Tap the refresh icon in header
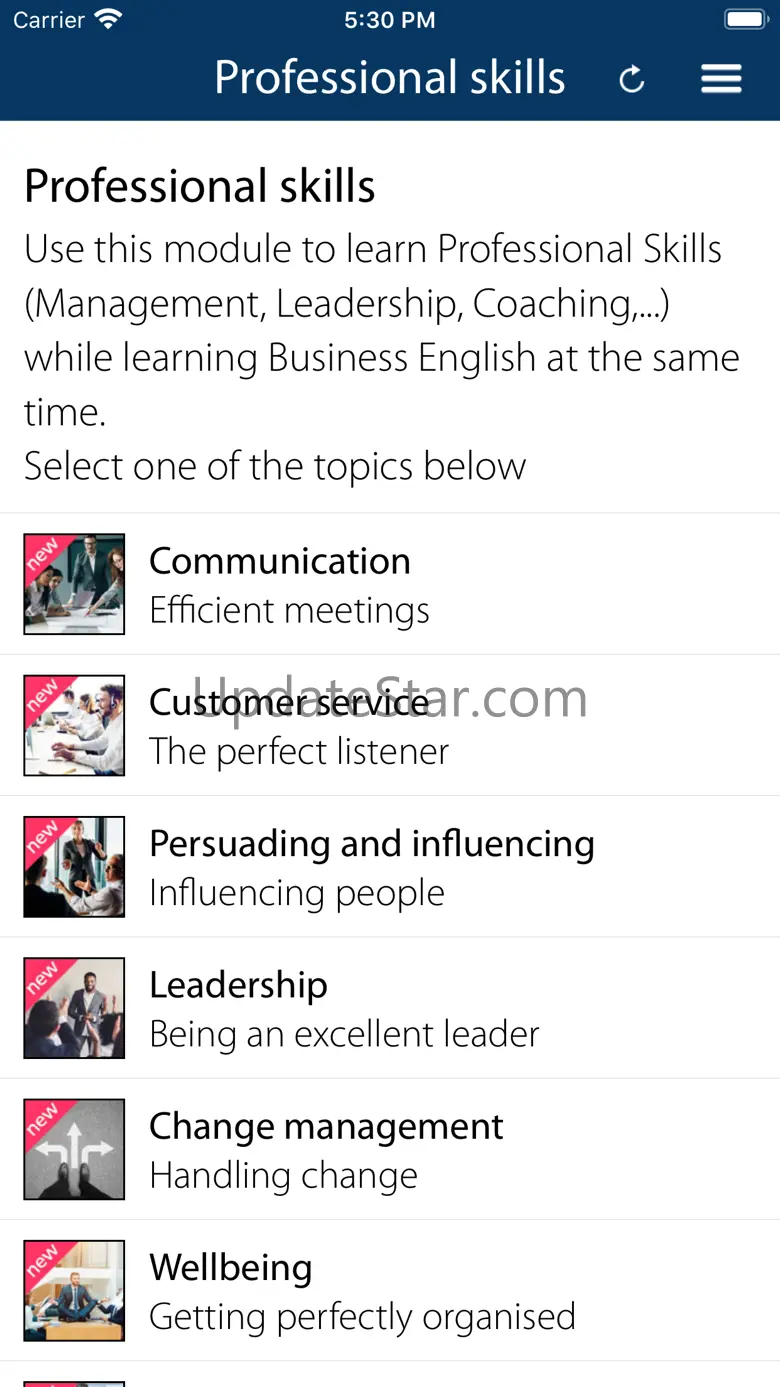780x1387 pixels. [x=632, y=79]
